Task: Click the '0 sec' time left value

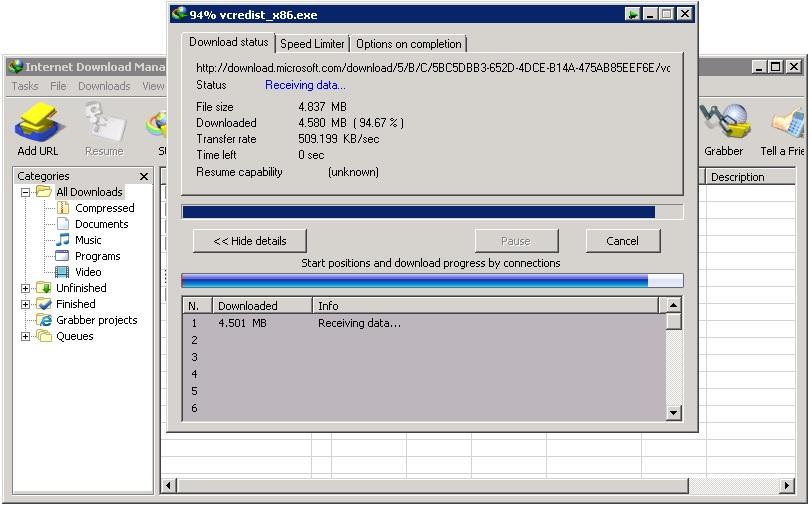Action: (x=311, y=154)
